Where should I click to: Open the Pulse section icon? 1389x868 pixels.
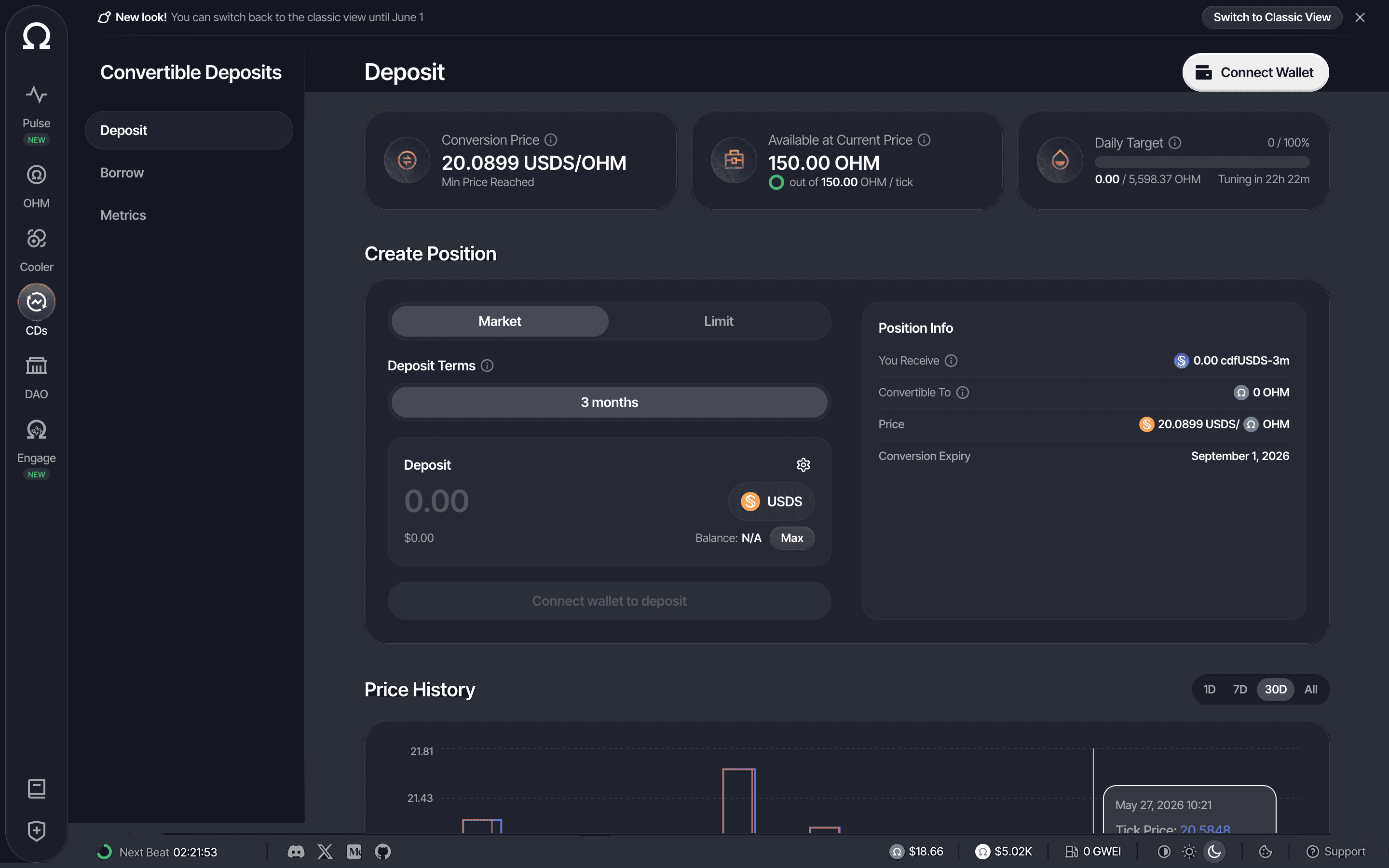tap(36, 95)
